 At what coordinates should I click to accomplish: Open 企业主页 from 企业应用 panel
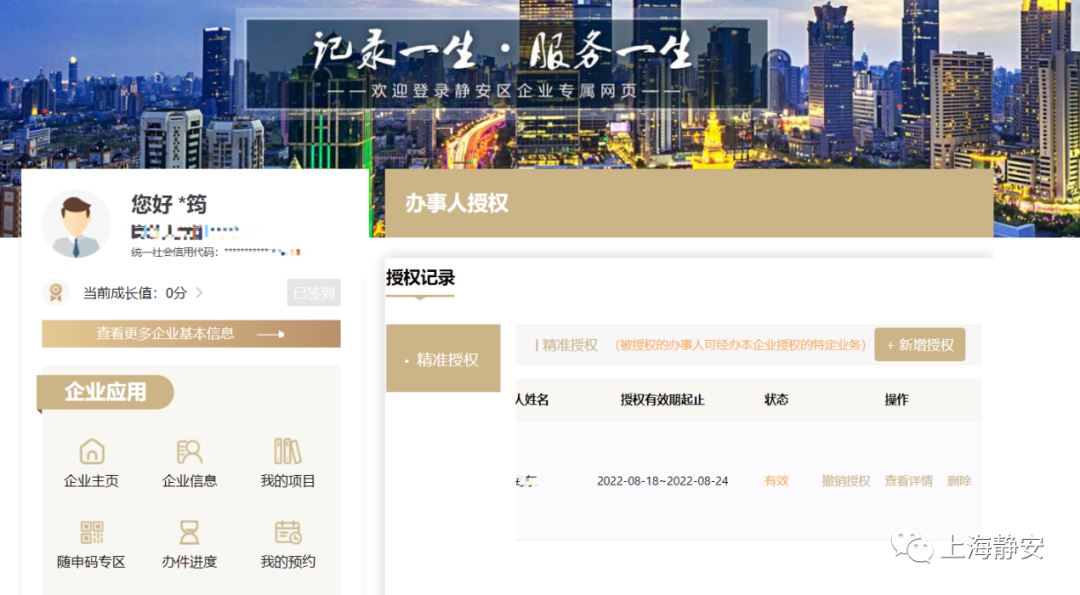(90, 462)
